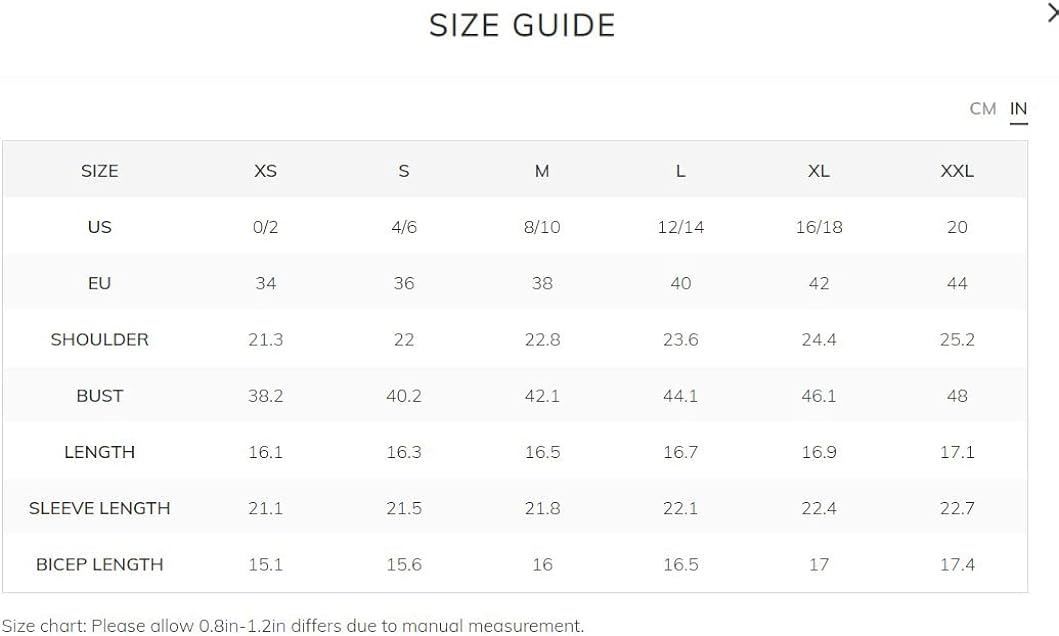
Task: Select the XS column header
Action: point(265,171)
